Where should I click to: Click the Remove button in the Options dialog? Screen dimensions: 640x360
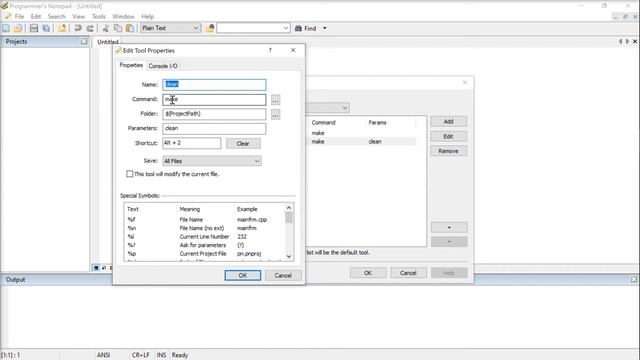449,151
